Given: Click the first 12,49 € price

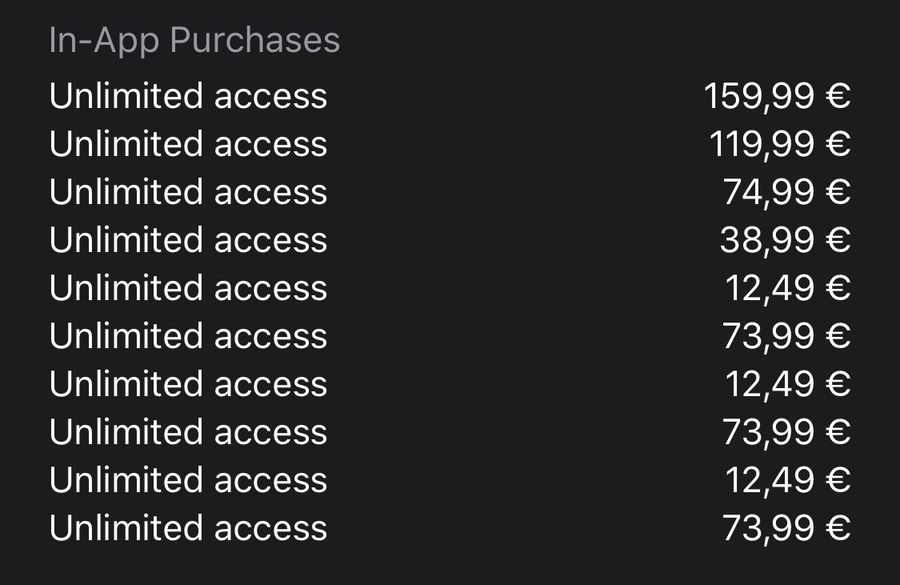Looking at the screenshot, I should [x=788, y=288].
